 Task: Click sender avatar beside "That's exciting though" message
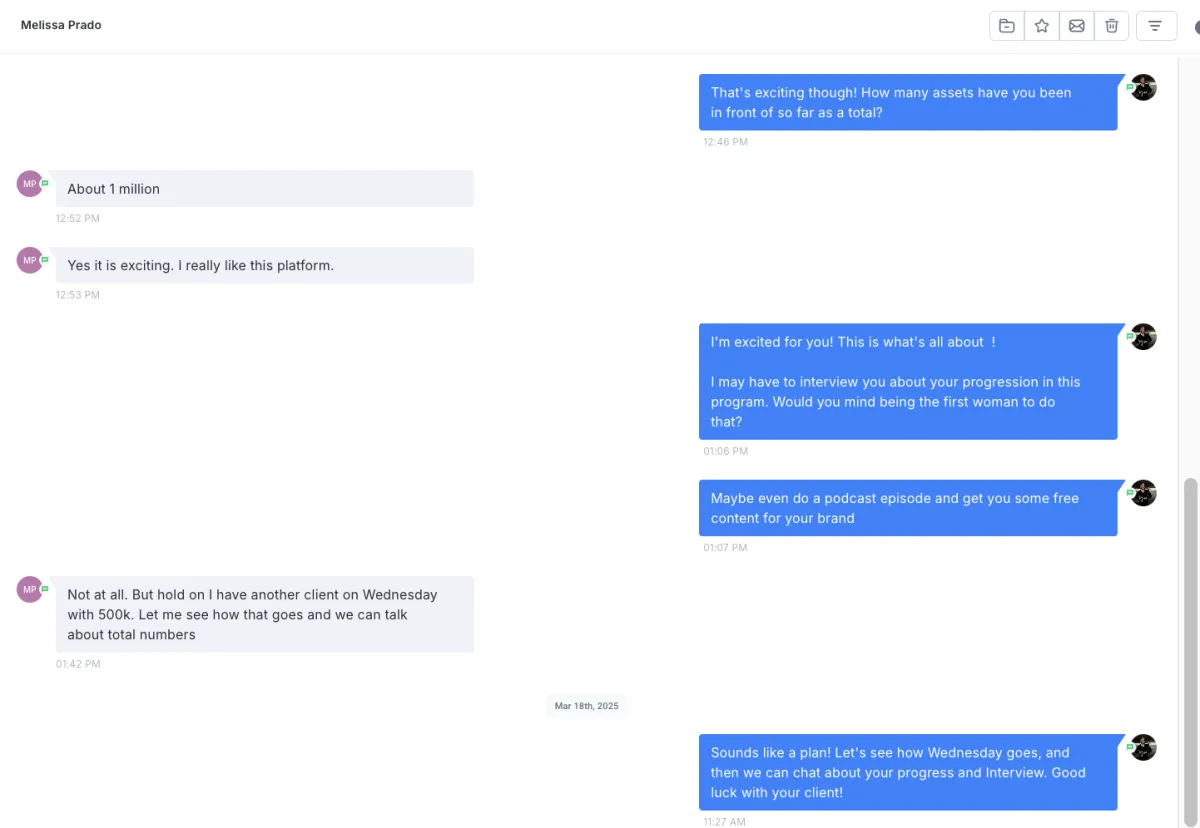pos(1144,87)
